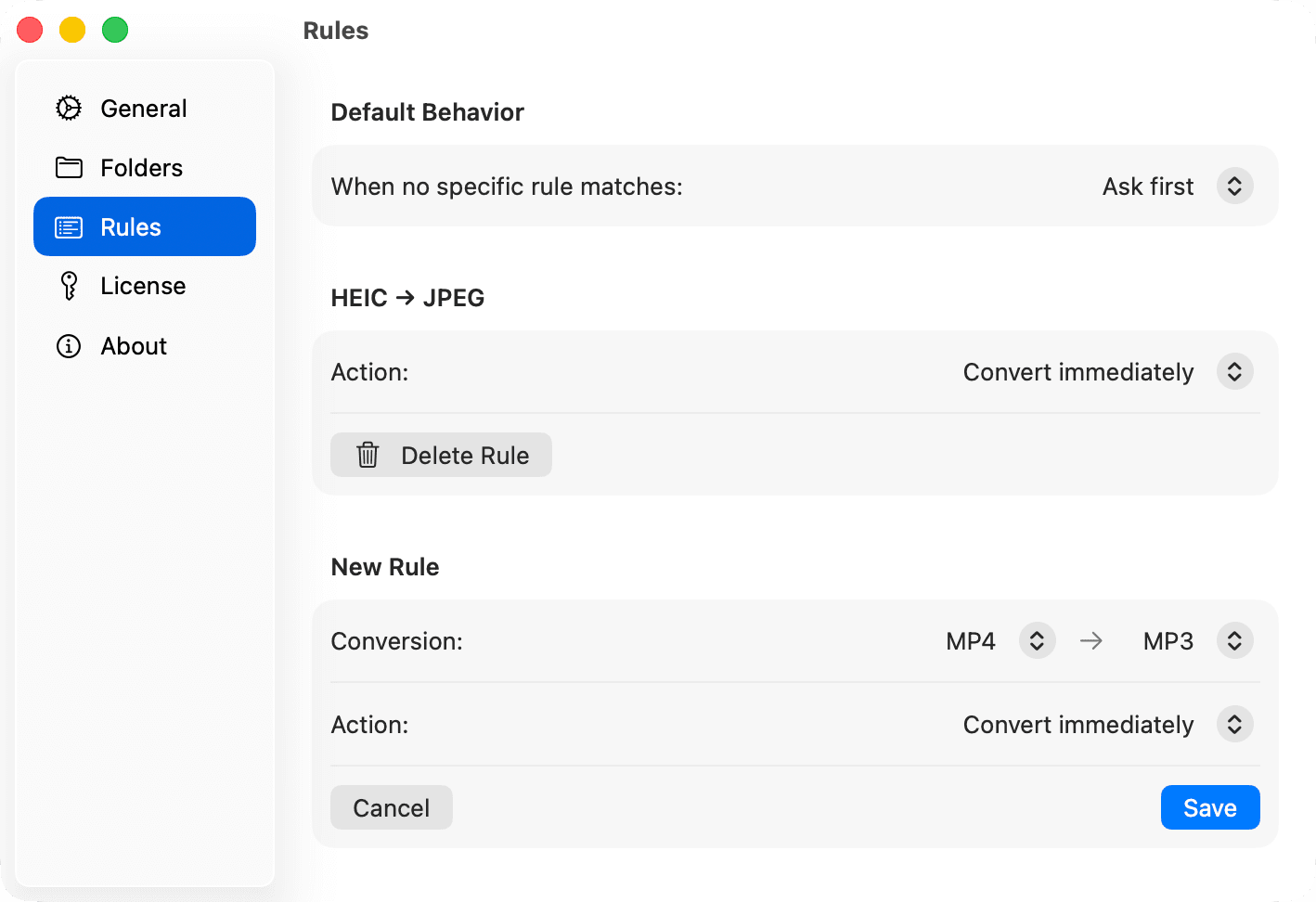
Task: Save the new MP4 to MP3 rule
Action: (1209, 807)
